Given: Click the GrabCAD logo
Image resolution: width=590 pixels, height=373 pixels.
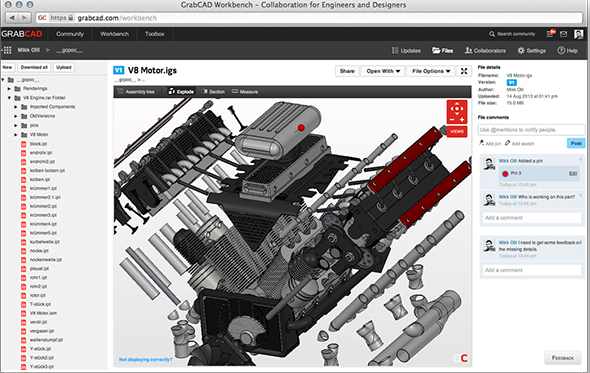Looking at the screenshot, I should [x=22, y=34].
